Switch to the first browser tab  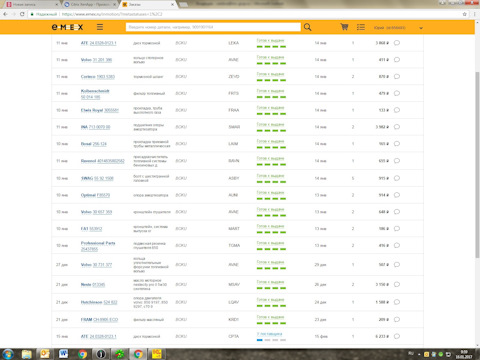coord(32,5)
